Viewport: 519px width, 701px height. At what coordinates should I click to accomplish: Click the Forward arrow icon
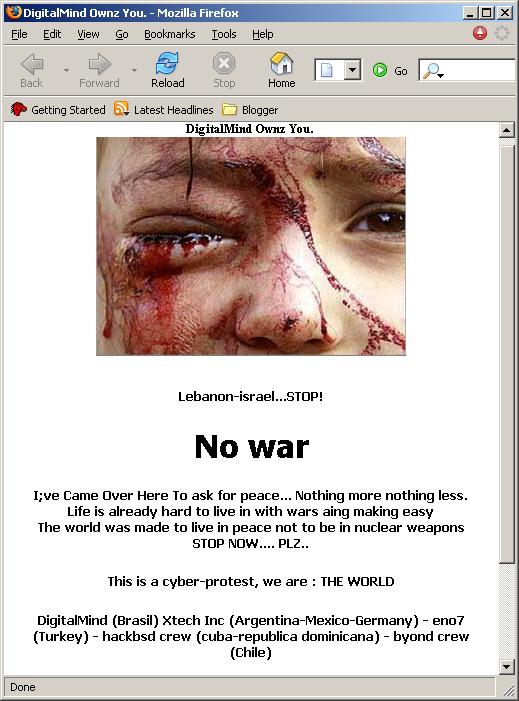pos(99,64)
